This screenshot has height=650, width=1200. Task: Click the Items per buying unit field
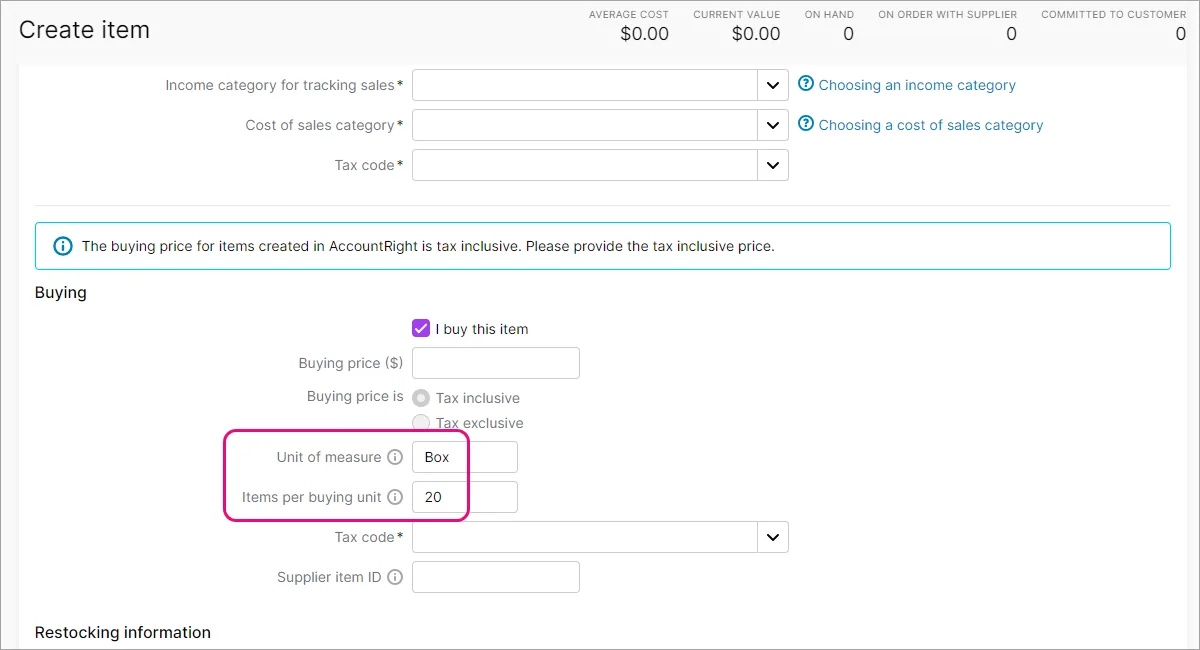[465, 497]
